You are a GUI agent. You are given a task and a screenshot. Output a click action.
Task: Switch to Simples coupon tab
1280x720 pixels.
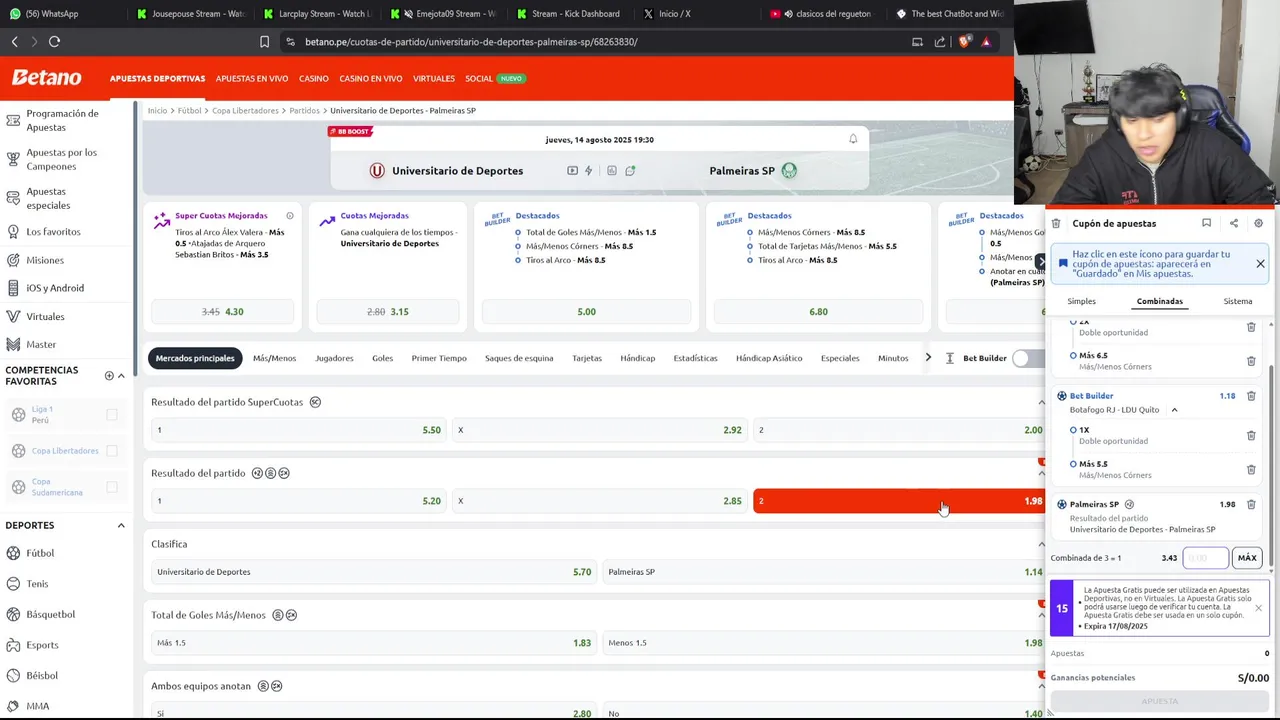(1081, 301)
